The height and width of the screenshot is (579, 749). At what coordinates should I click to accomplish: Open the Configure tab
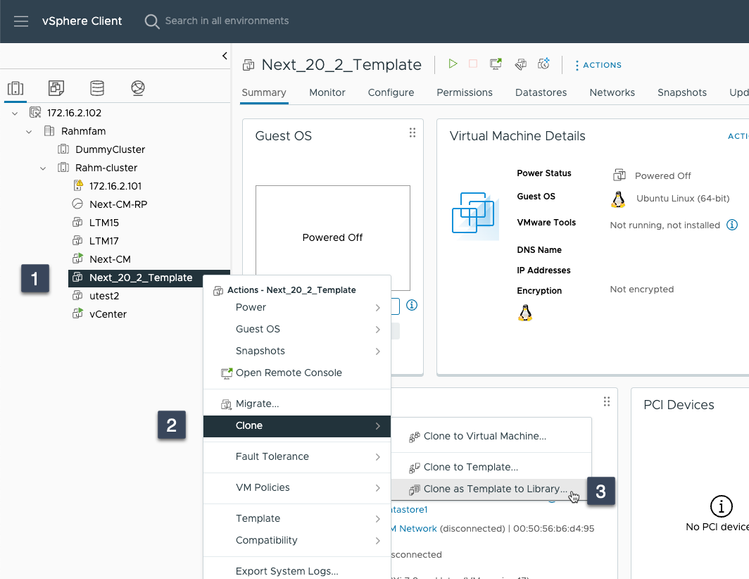(390, 92)
